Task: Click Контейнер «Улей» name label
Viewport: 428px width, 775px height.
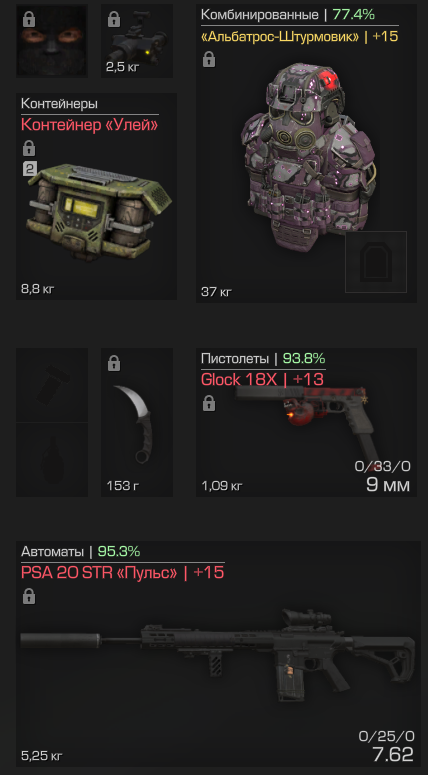Action: click(89, 125)
